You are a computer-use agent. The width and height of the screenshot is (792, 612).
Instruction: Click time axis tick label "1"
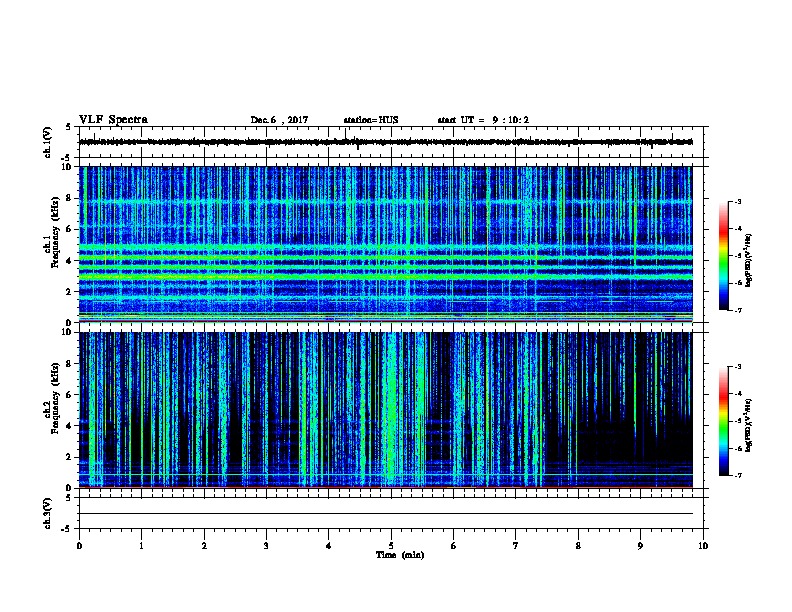pyautogui.click(x=141, y=546)
